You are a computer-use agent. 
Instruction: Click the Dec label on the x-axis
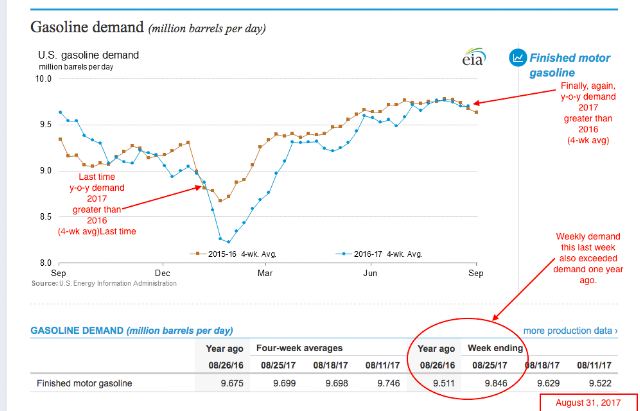click(x=162, y=272)
